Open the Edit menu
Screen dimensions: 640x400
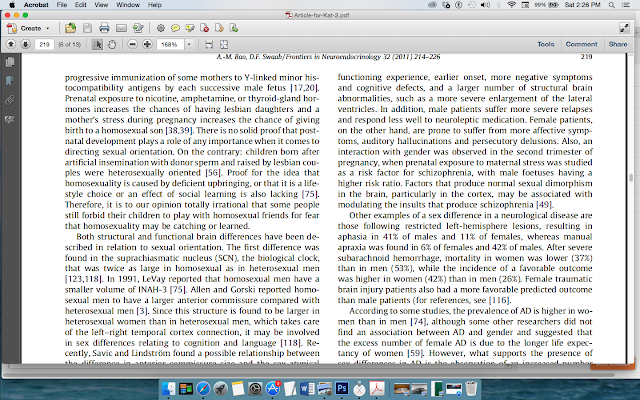[80, 4]
